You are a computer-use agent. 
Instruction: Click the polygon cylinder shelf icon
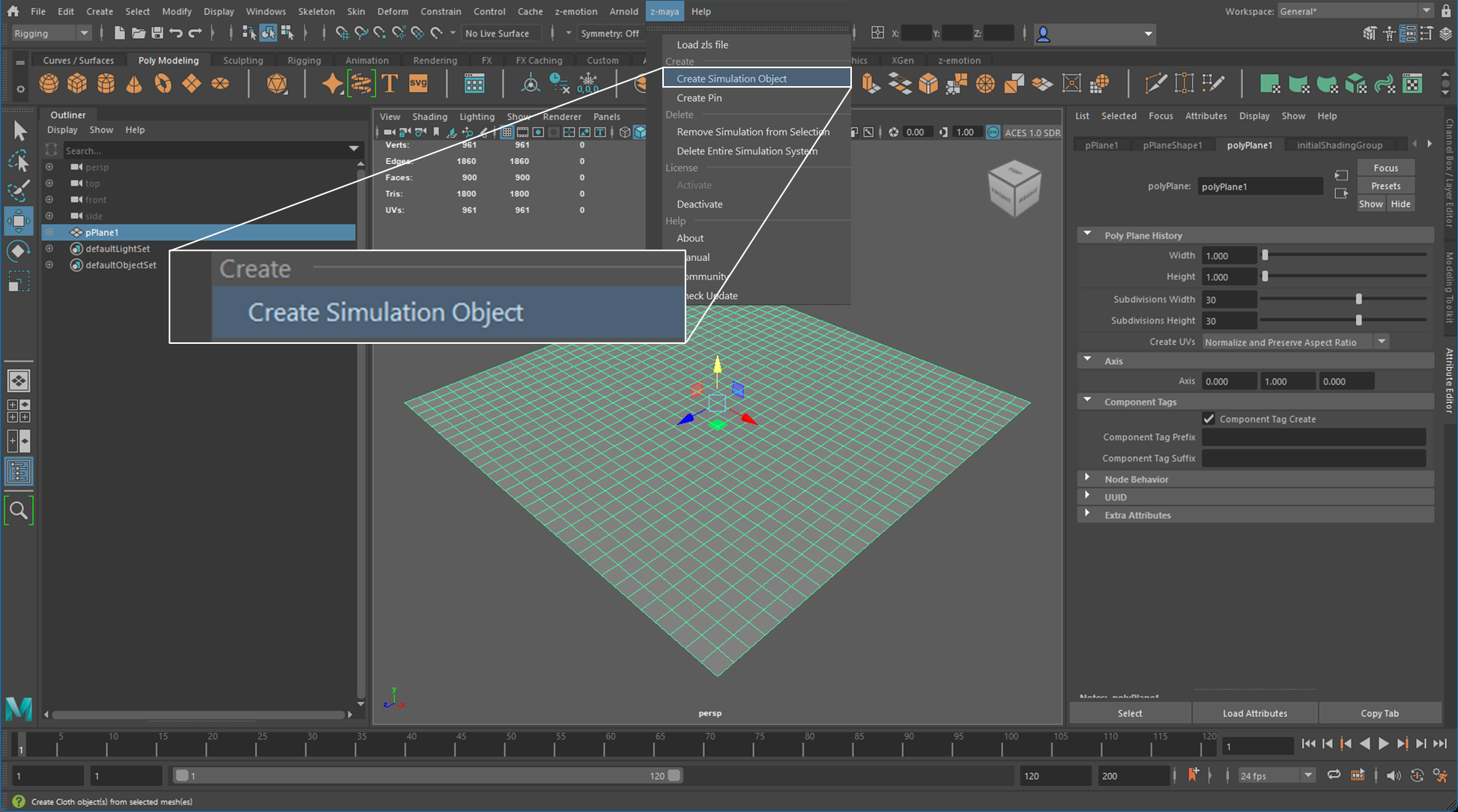click(x=106, y=84)
